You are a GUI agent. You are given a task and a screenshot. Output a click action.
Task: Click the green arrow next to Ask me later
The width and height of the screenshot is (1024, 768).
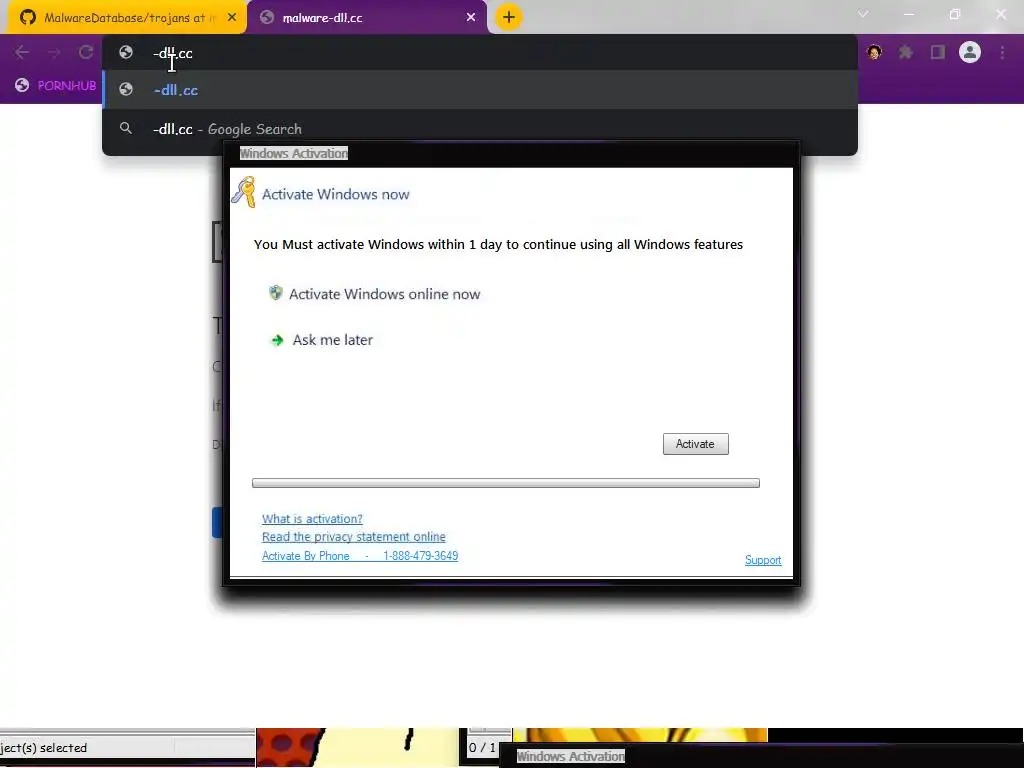pyautogui.click(x=278, y=340)
